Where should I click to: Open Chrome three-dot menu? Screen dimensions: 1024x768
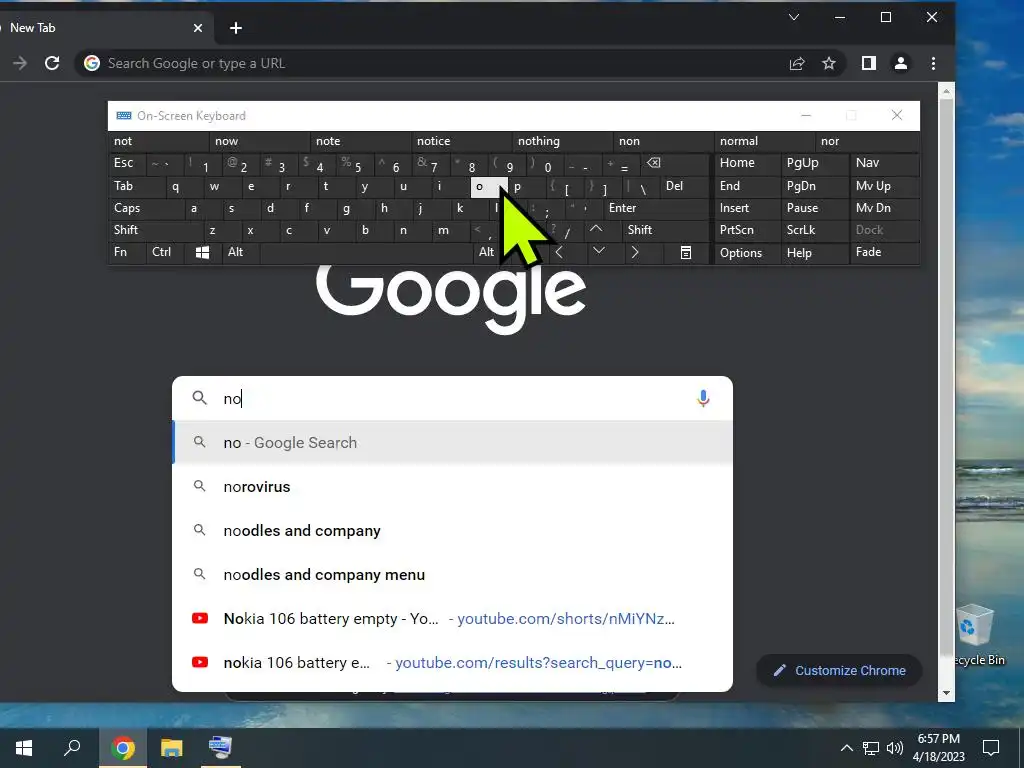[x=933, y=63]
